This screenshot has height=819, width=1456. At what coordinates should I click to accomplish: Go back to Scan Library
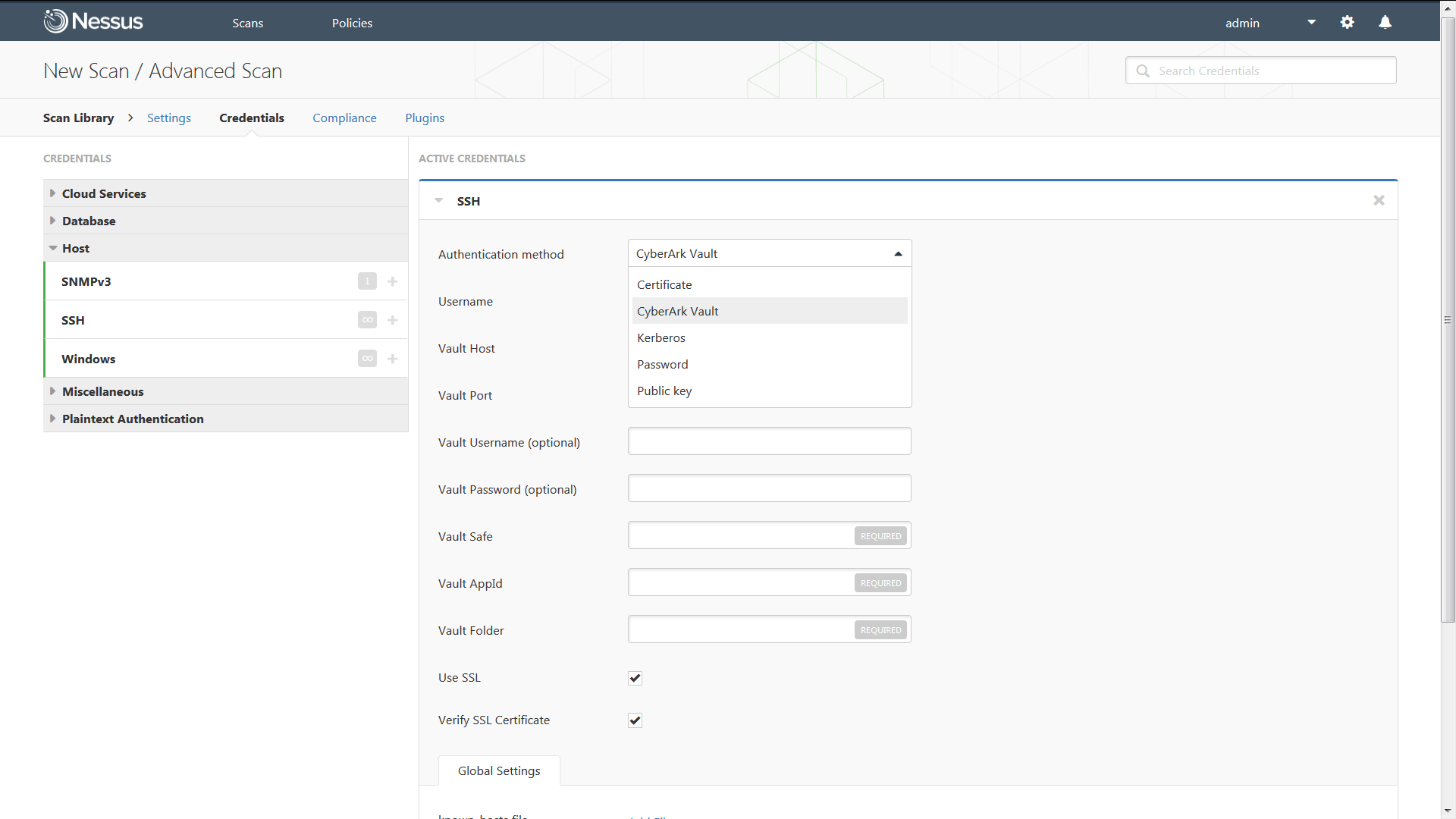(78, 118)
